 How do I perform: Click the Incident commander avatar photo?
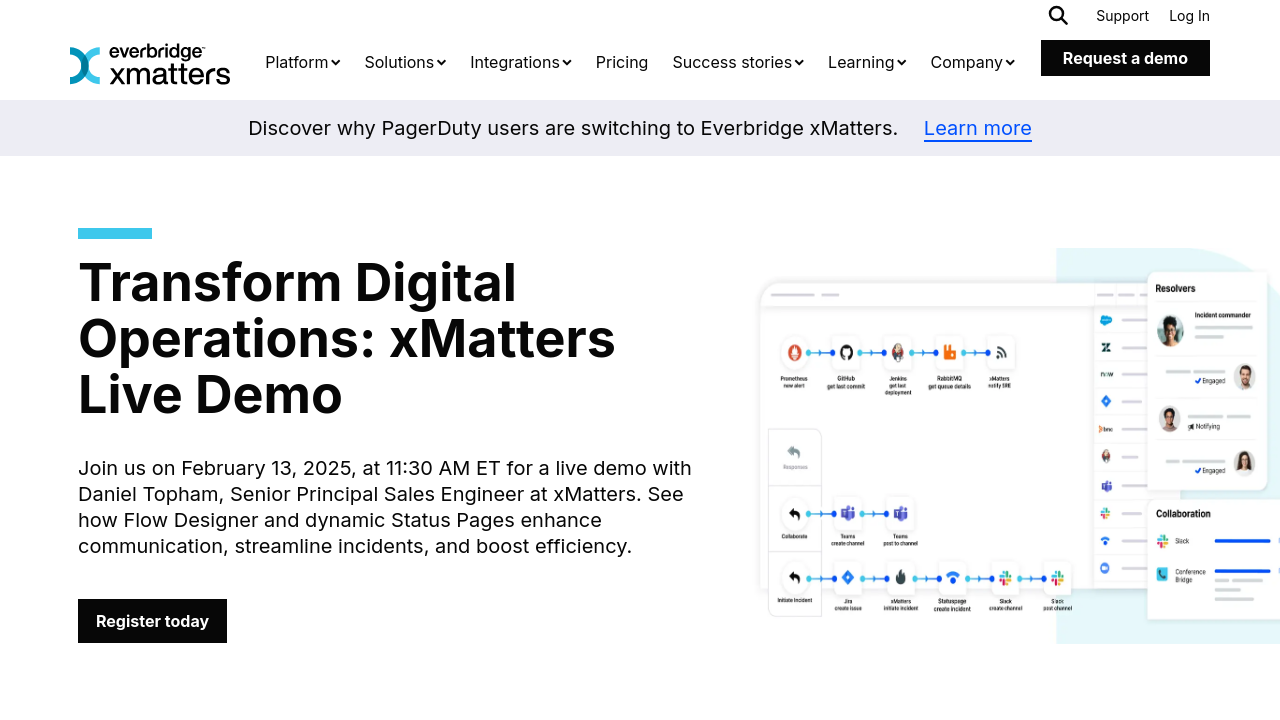tap(1170, 330)
